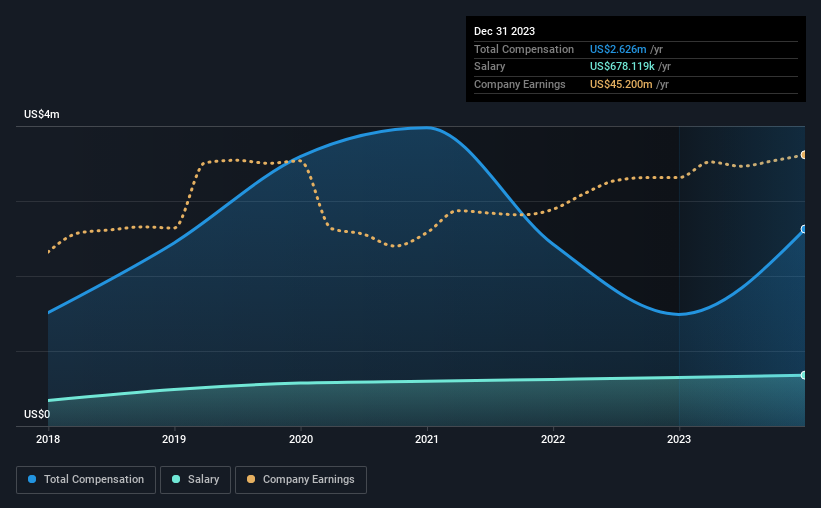Viewport: 821px width, 508px height.
Task: Toggle the Total Compensation legend button
Action: coord(86,480)
